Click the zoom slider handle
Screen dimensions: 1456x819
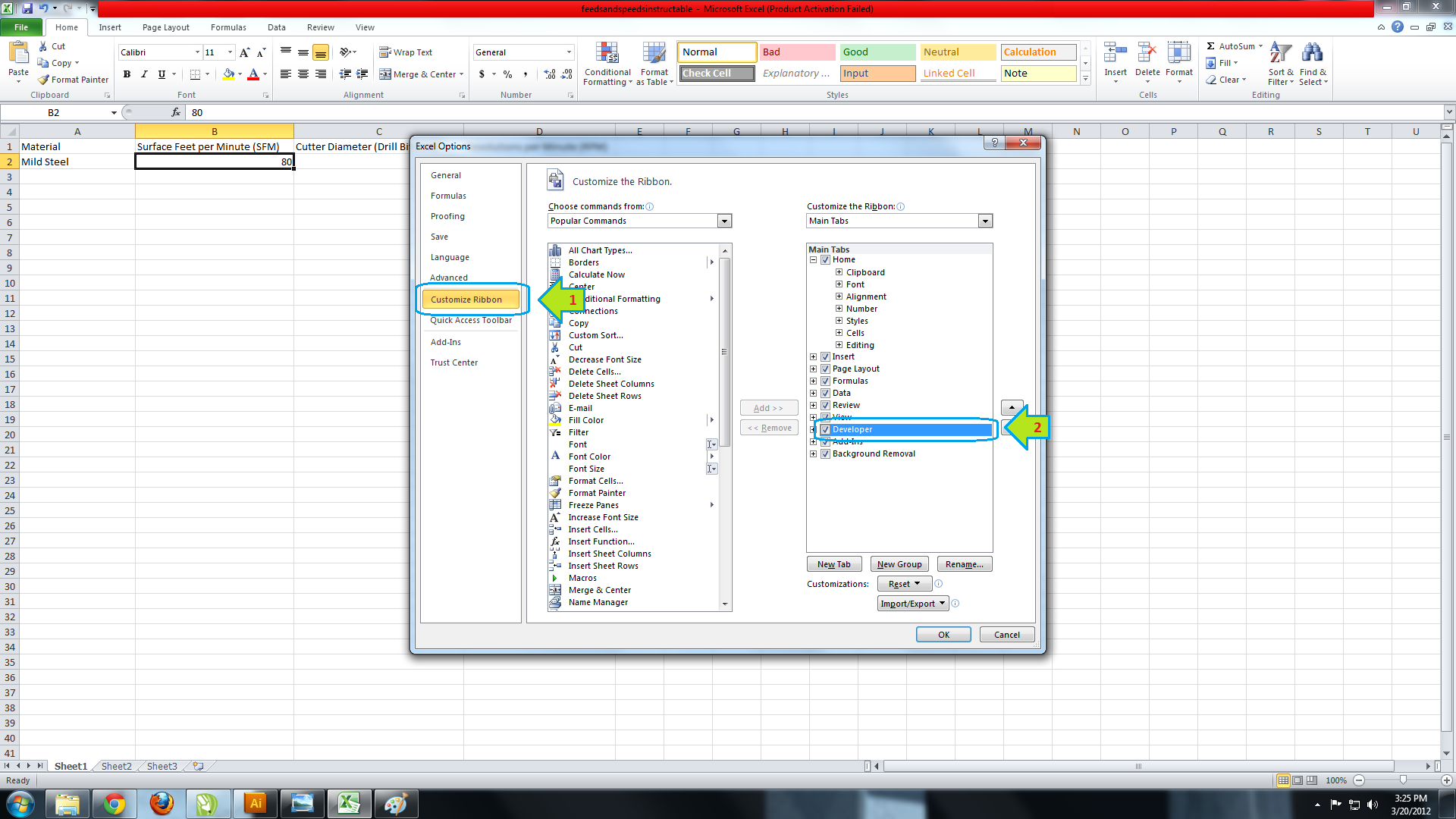coord(1403,780)
